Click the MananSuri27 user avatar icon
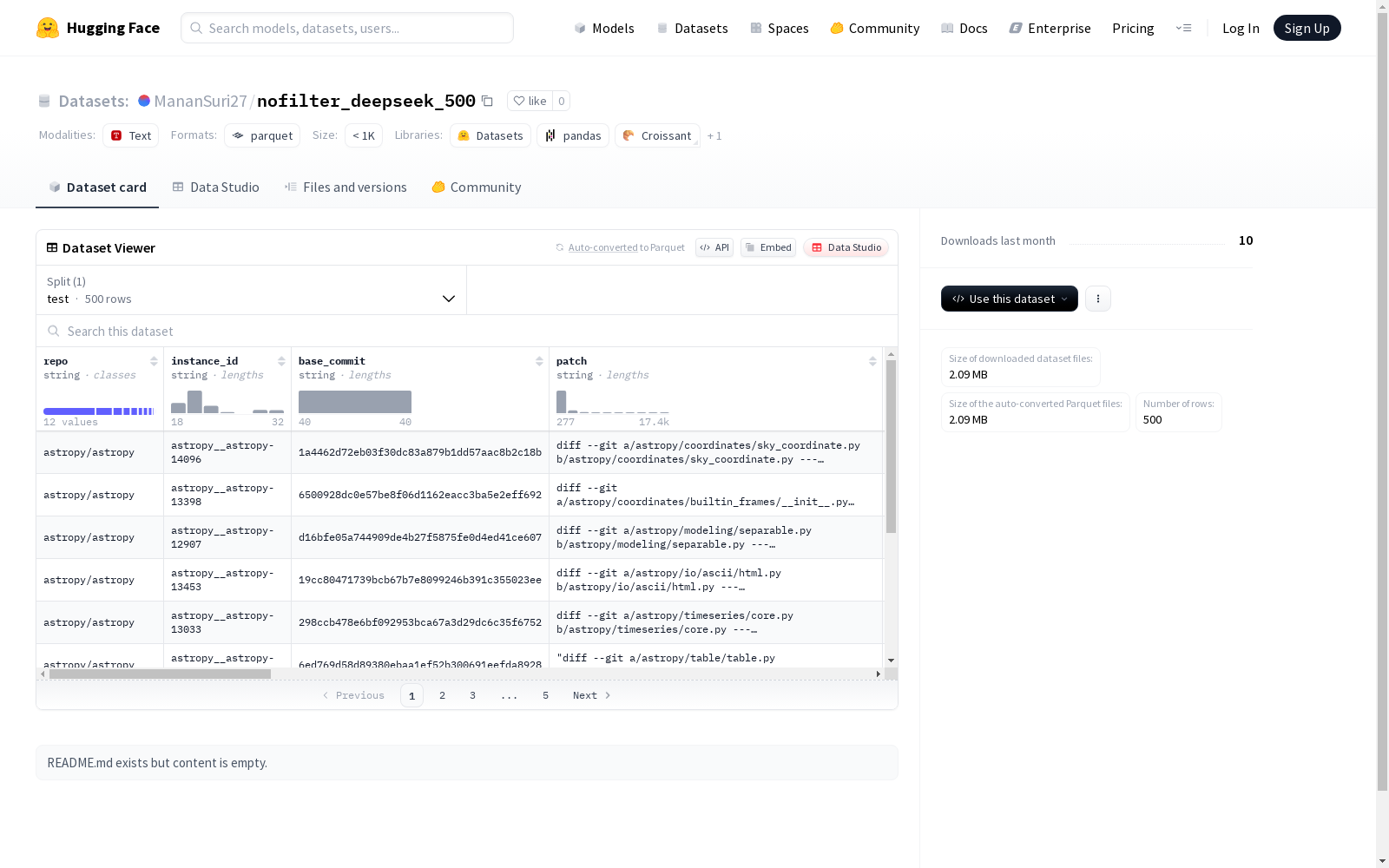Image resolution: width=1389 pixels, height=868 pixels. [144, 101]
